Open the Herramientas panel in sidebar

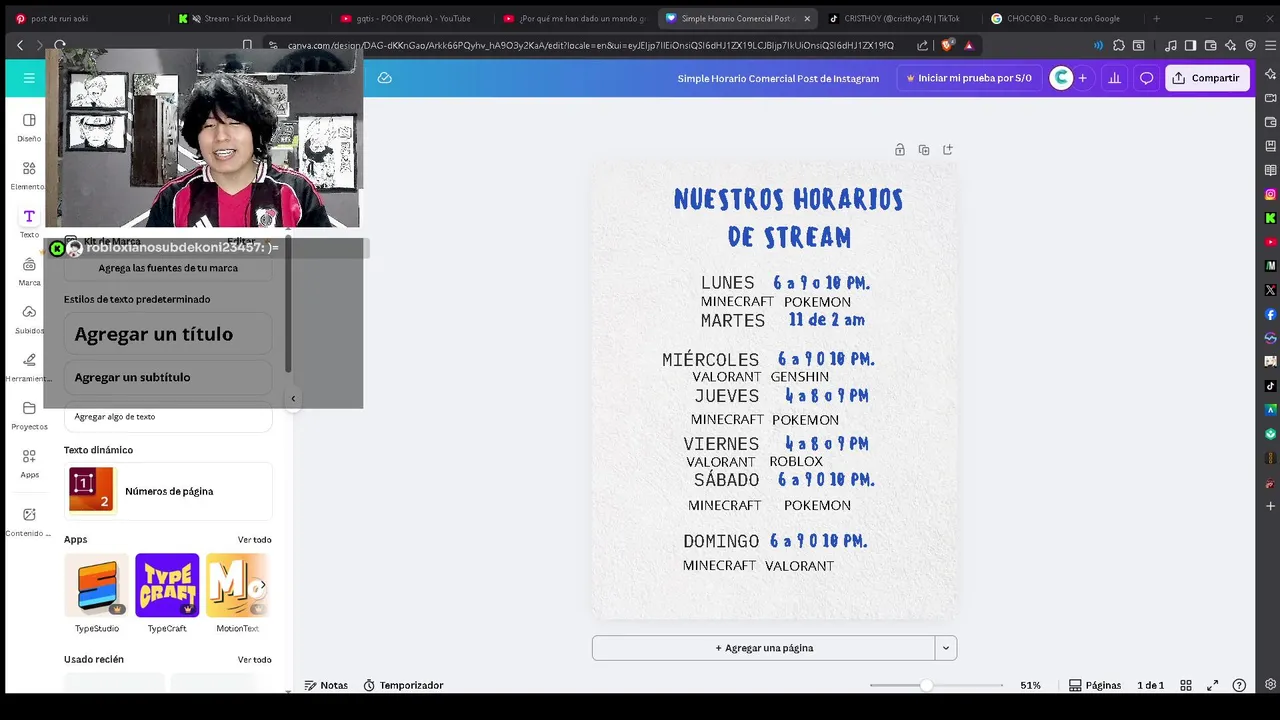click(x=29, y=367)
